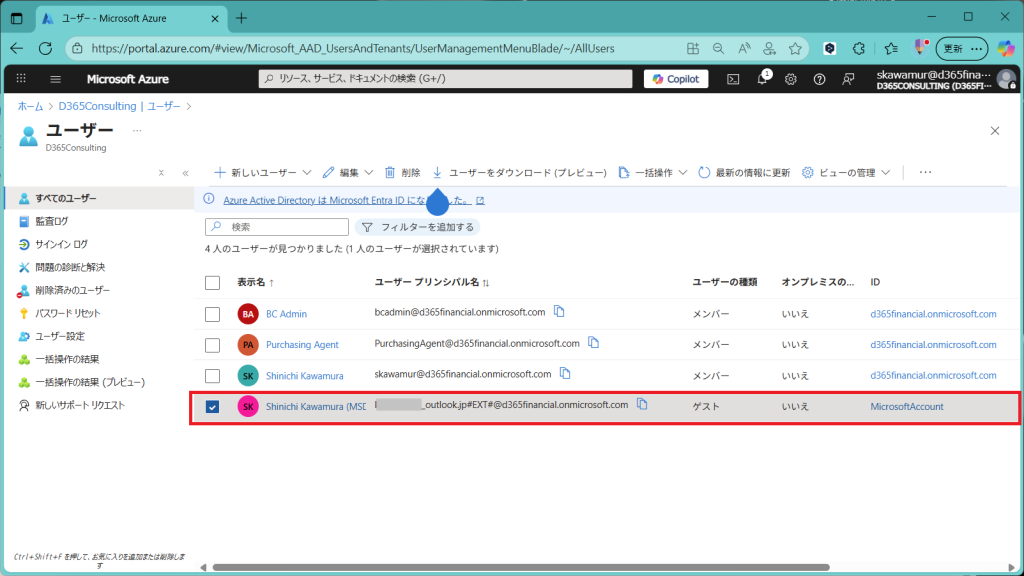Viewport: 1024px width, 576px height.
Task: Open the Azure portal hamburger menu
Action: click(x=55, y=79)
